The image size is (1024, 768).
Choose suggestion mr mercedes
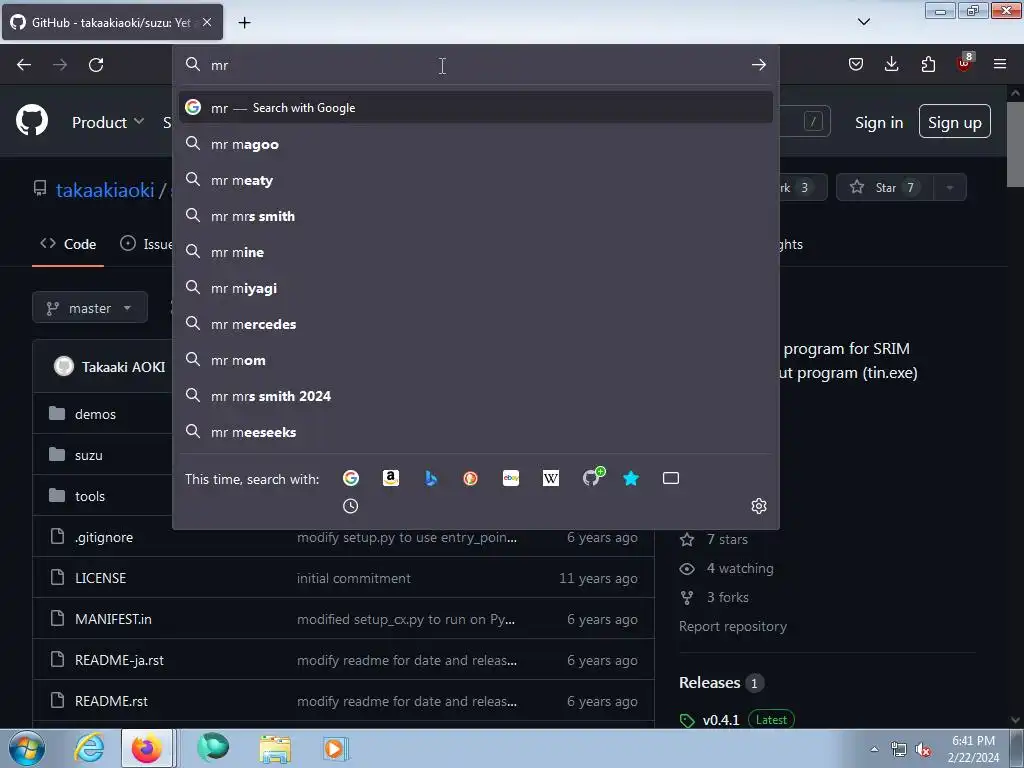(x=475, y=323)
